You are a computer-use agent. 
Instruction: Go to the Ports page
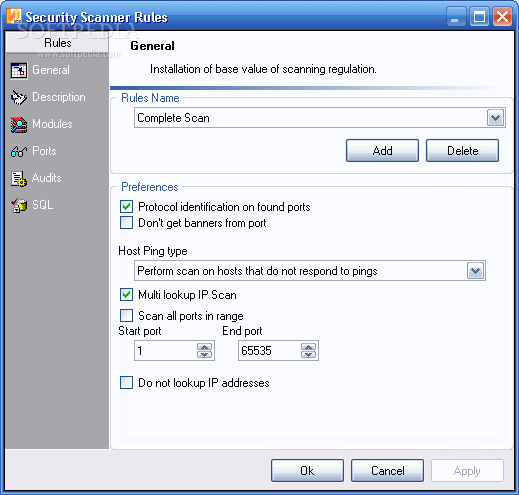44,151
